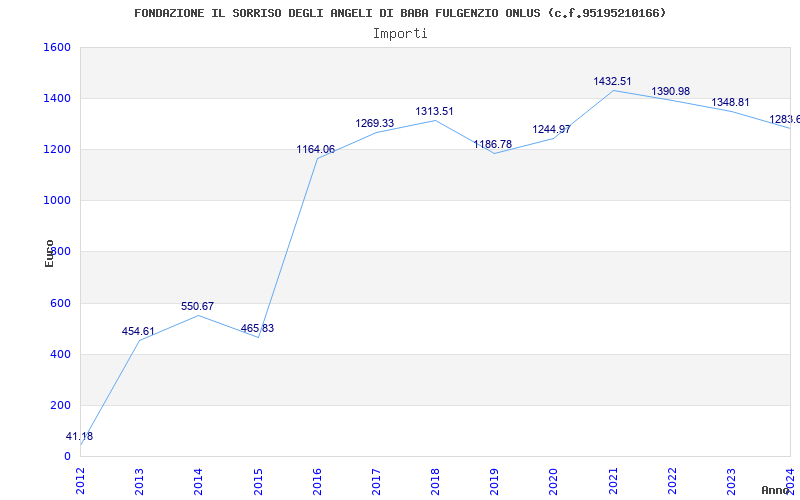Viewport: 800px width, 500px height.
Task: Click the 2022 x-axis year label
Action: [x=672, y=482]
